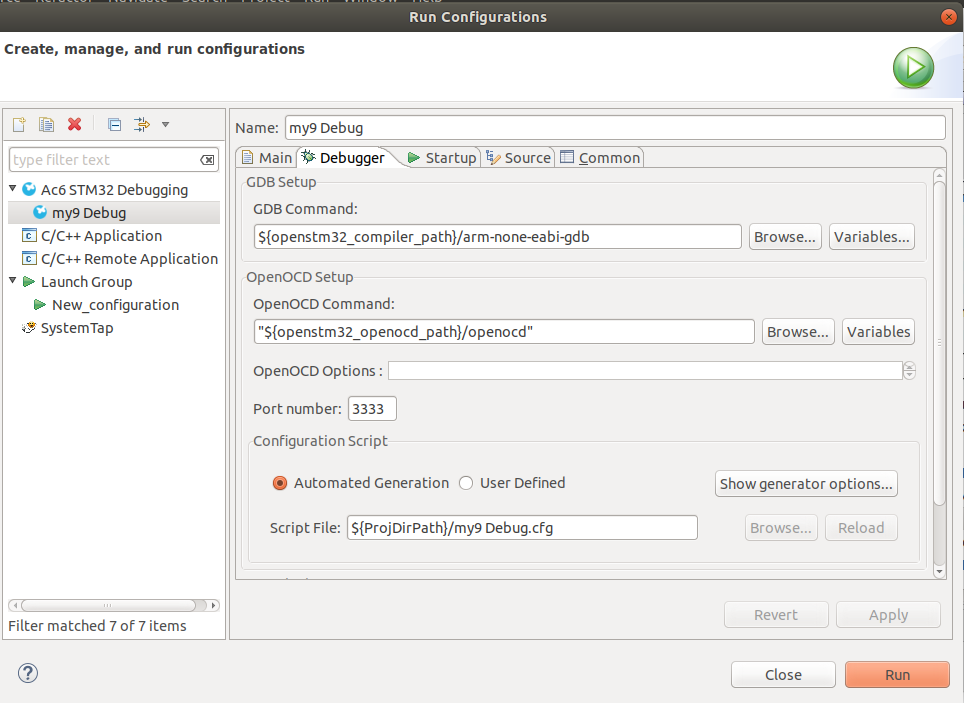The height and width of the screenshot is (703, 964).
Task: Click the Help question mark icon
Action: pyautogui.click(x=28, y=673)
